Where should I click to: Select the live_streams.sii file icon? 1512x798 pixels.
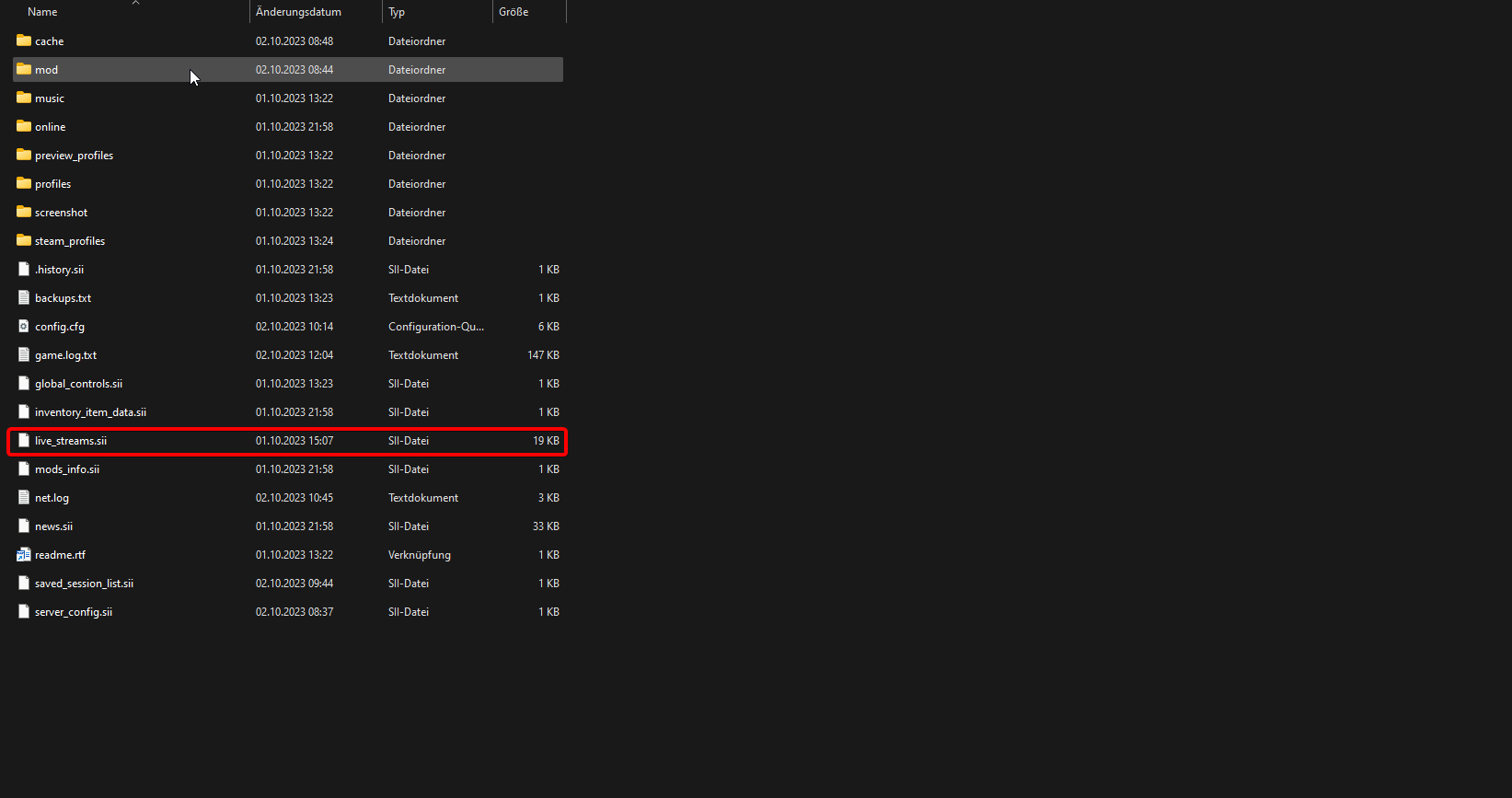(x=24, y=440)
